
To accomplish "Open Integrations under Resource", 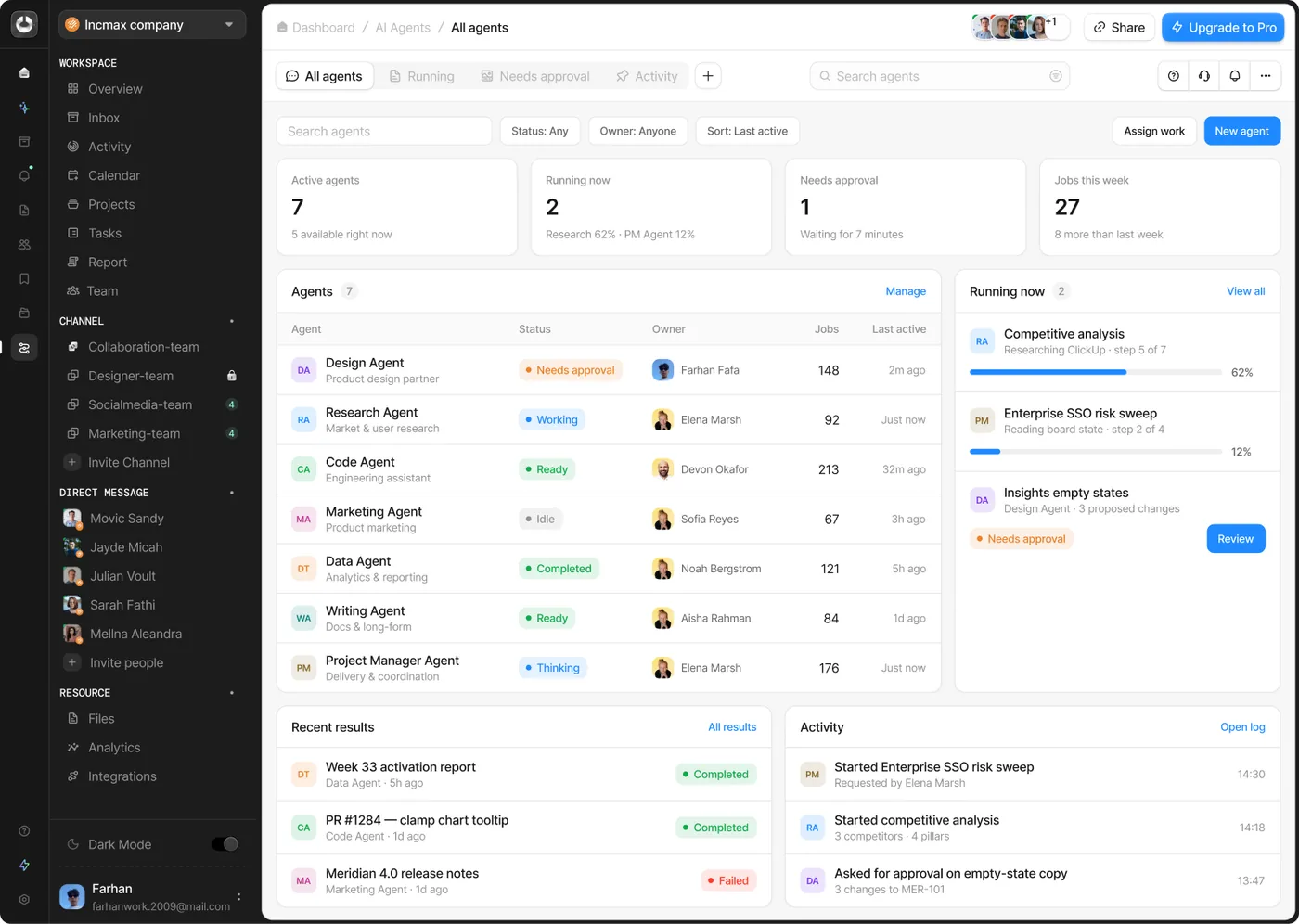I will click(122, 776).
